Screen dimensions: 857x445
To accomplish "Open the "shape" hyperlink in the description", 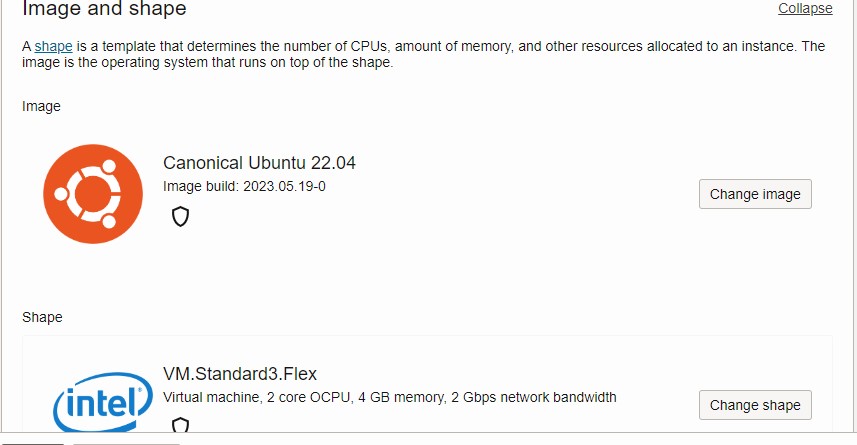I will coord(53,46).
